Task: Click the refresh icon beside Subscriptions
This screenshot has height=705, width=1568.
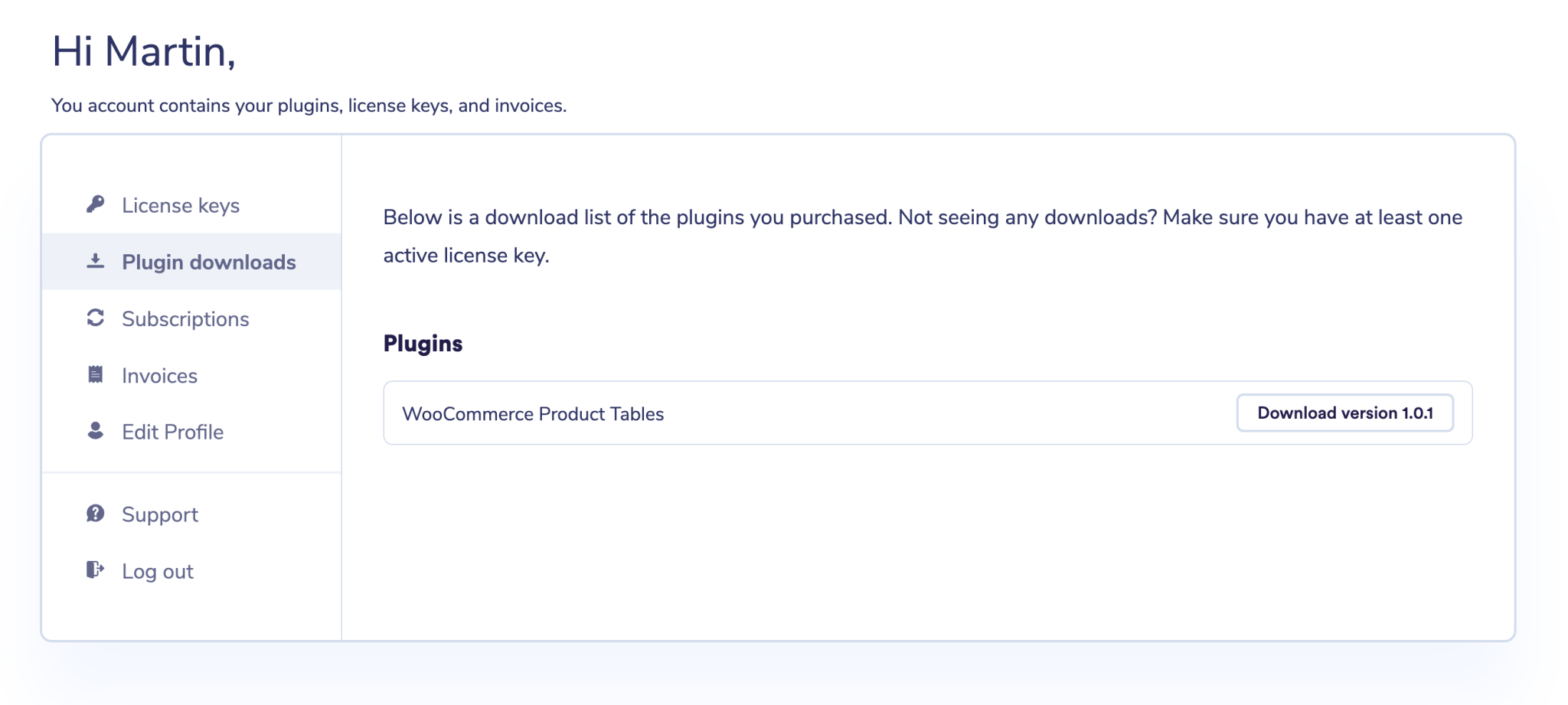Action: 93,318
